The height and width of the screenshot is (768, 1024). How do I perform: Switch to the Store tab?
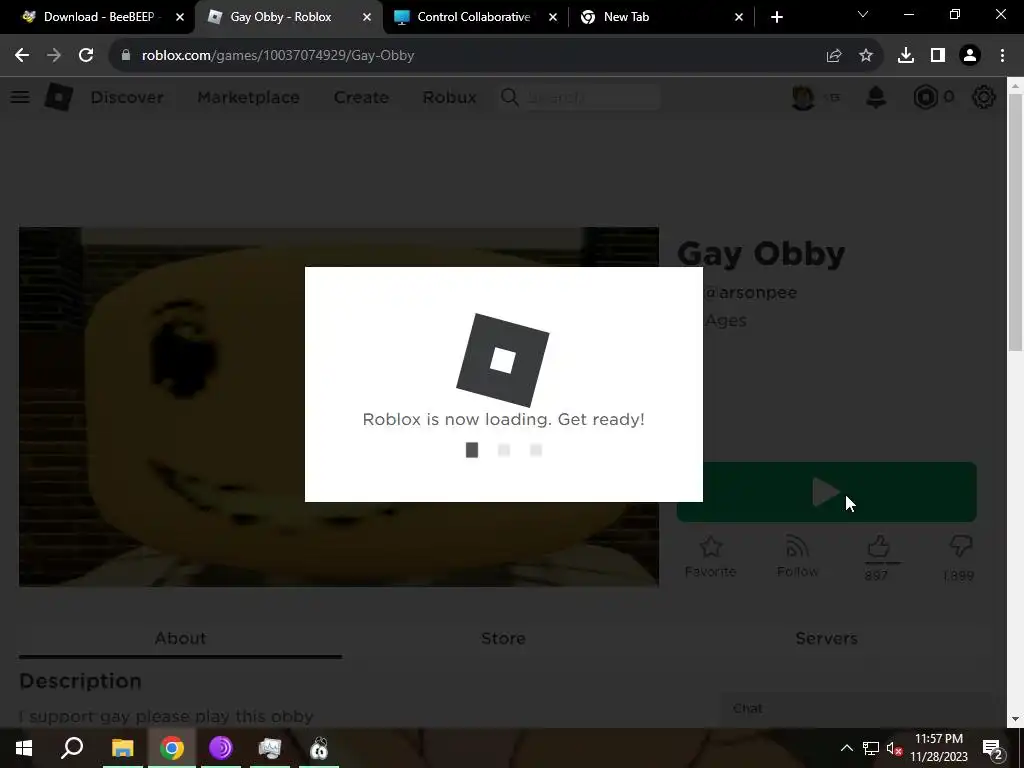504,638
